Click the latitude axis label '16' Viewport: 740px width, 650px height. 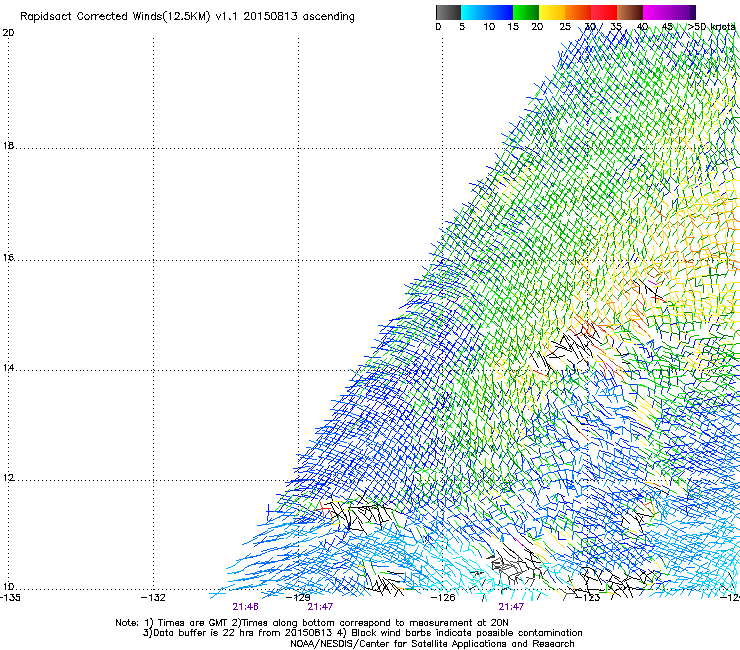coord(8,258)
